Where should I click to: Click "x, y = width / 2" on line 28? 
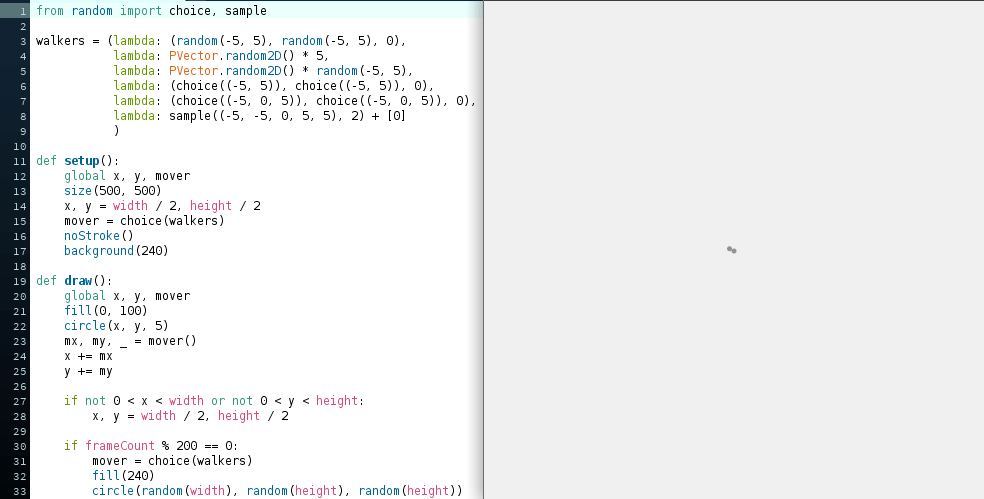[x=148, y=416]
